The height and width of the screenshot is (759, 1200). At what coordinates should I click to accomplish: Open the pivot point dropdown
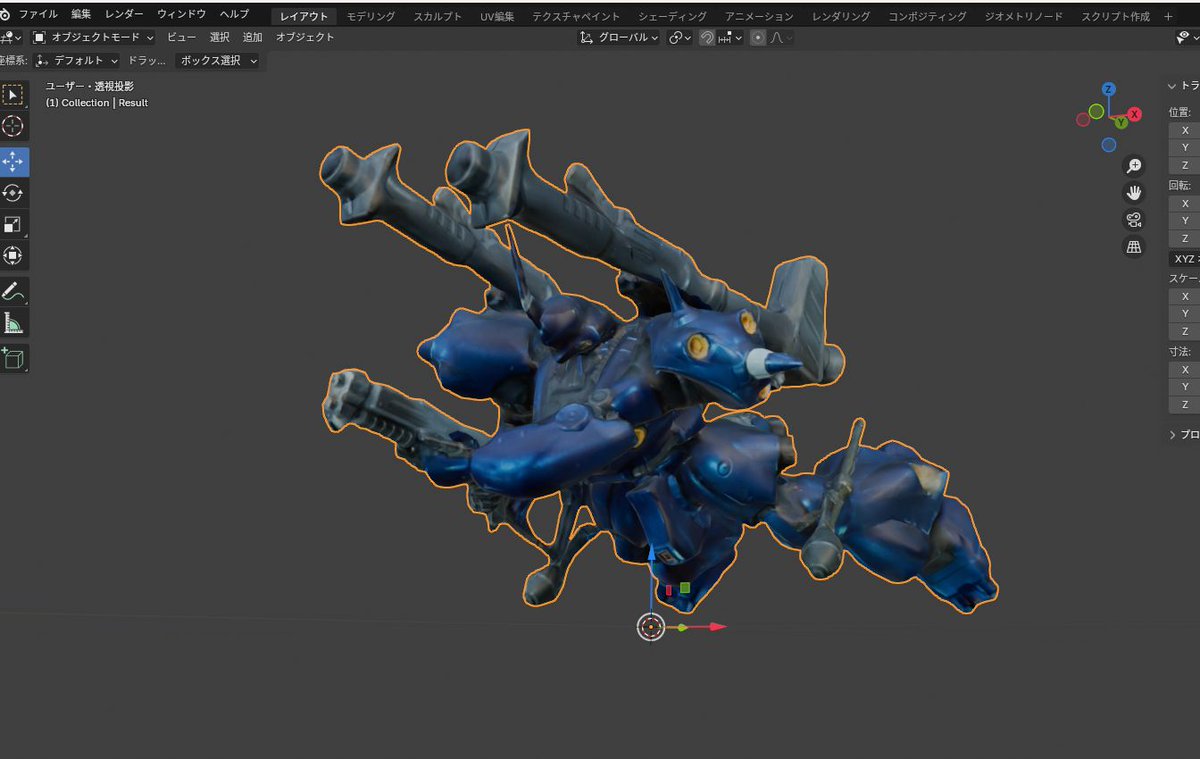(680, 37)
